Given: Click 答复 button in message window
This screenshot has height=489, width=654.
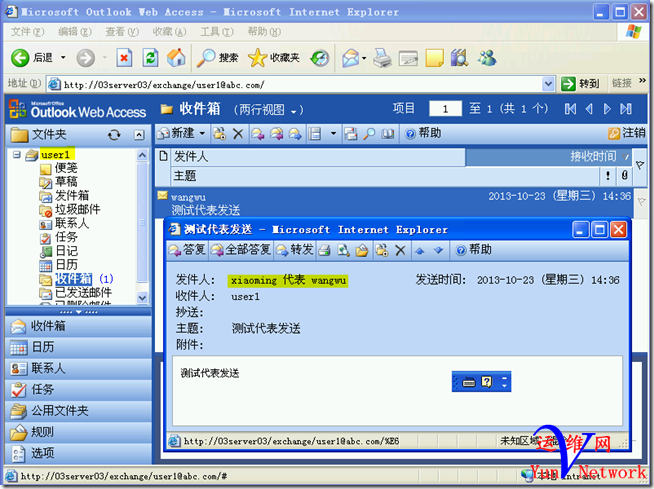Looking at the screenshot, I should 187,250.
